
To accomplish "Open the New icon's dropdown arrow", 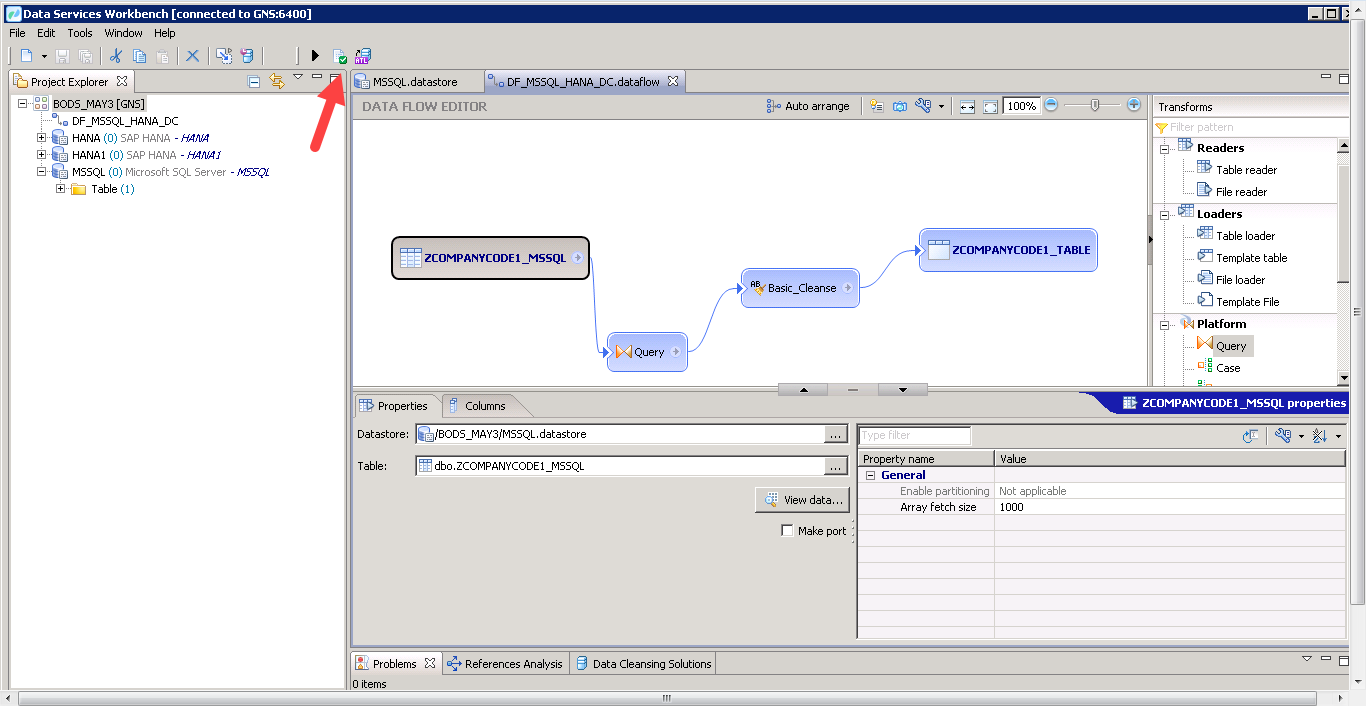I will point(44,56).
